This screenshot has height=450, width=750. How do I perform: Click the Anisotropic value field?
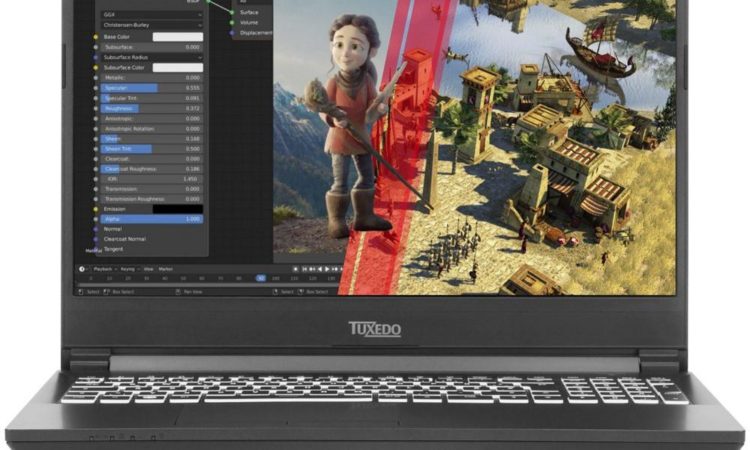click(x=152, y=119)
